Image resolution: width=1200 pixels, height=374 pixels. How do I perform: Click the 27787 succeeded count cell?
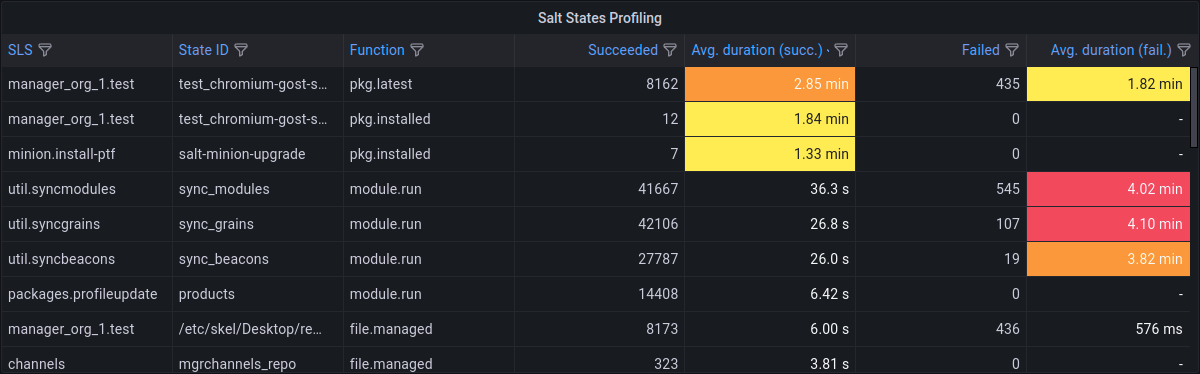tap(599, 259)
